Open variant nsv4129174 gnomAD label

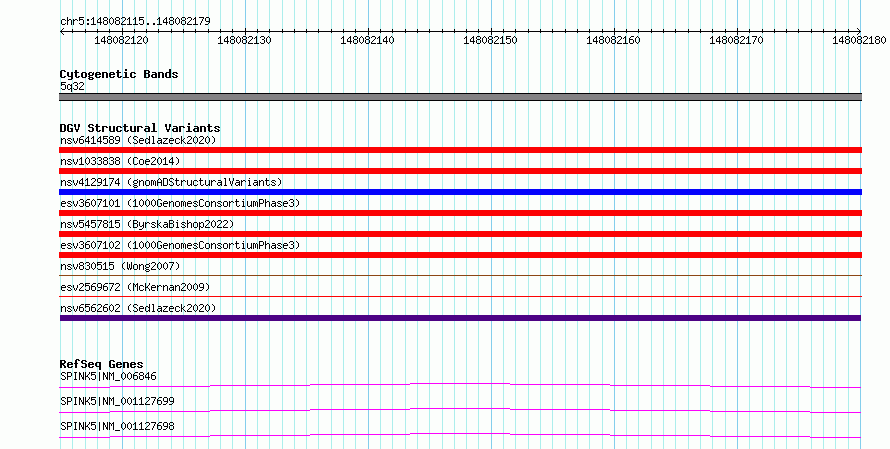point(171,182)
